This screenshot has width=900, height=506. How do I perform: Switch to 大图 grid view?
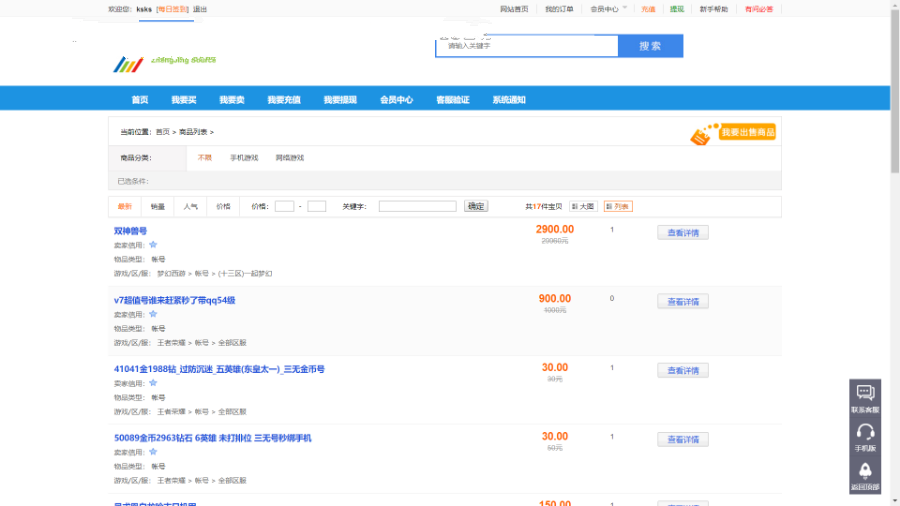(x=583, y=207)
